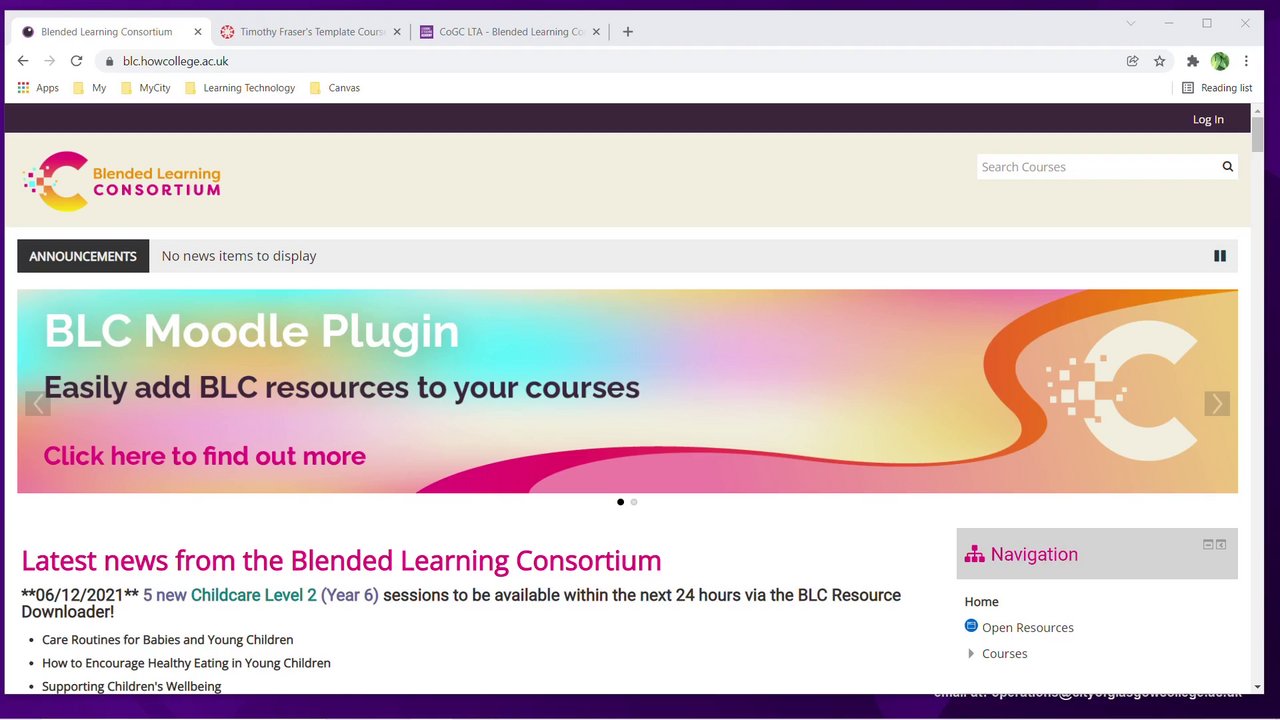The image size is (1280, 720).
Task: Show previous banner slide
Action: pos(38,404)
